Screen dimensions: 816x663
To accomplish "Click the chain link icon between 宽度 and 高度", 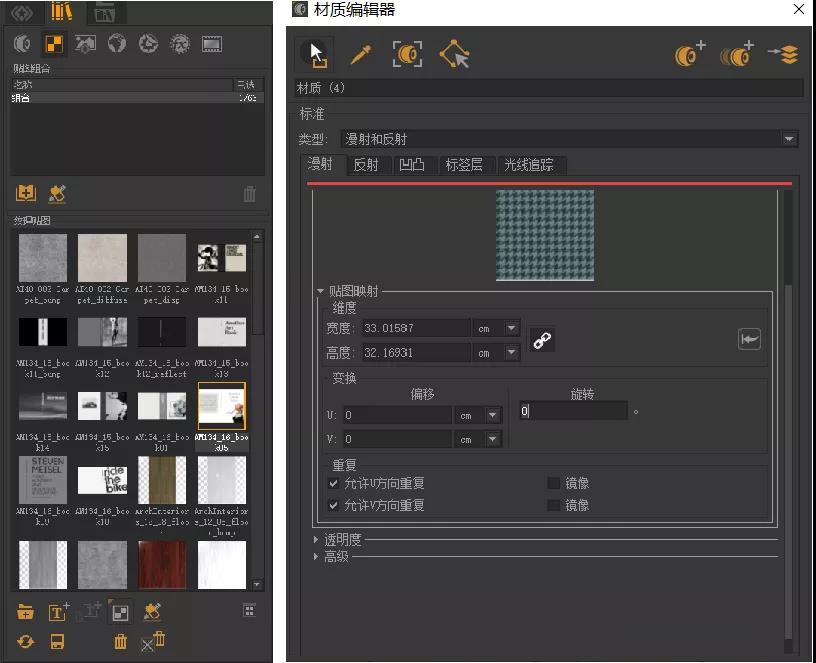I will 542,338.
